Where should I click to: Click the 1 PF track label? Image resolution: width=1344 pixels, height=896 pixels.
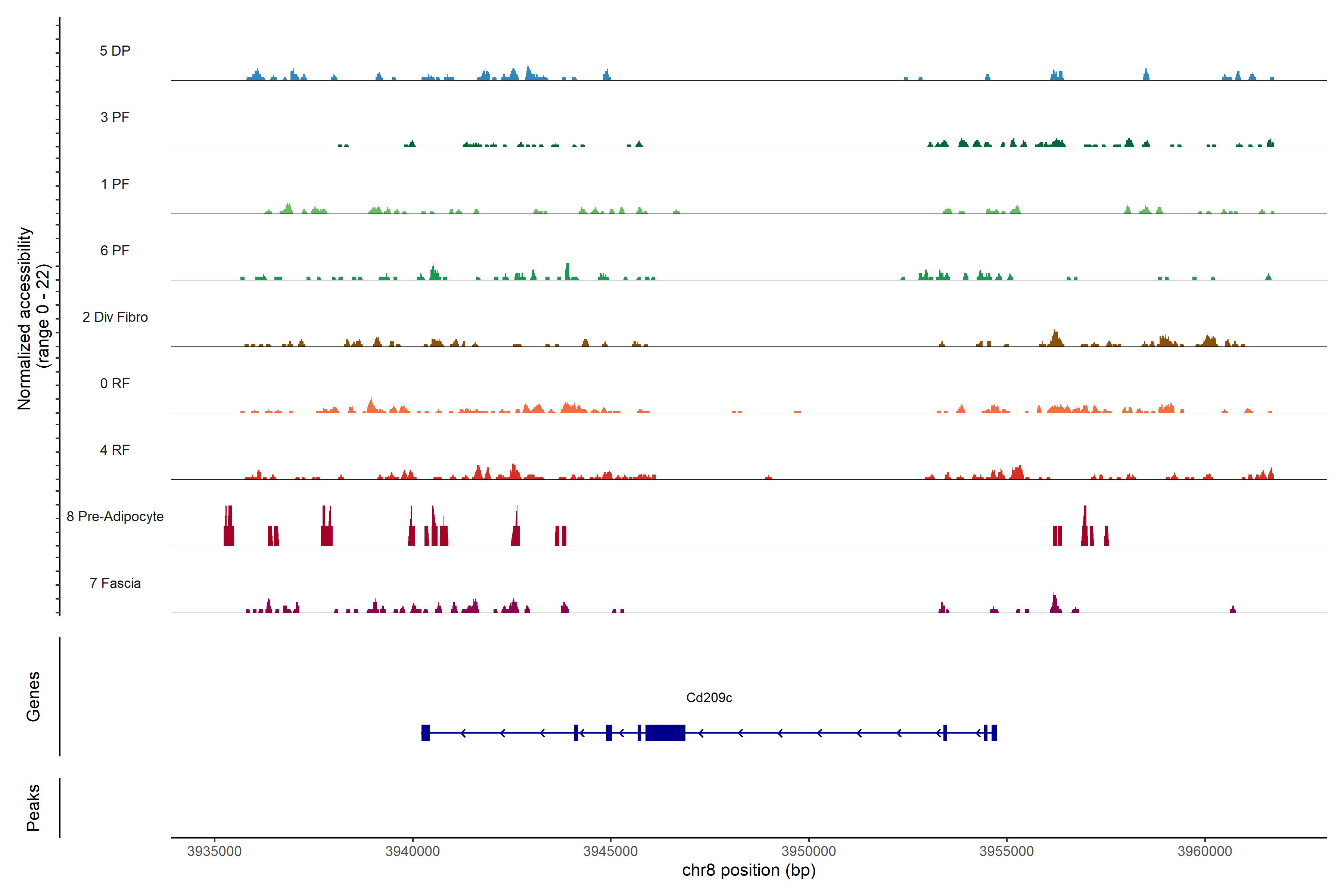point(115,184)
